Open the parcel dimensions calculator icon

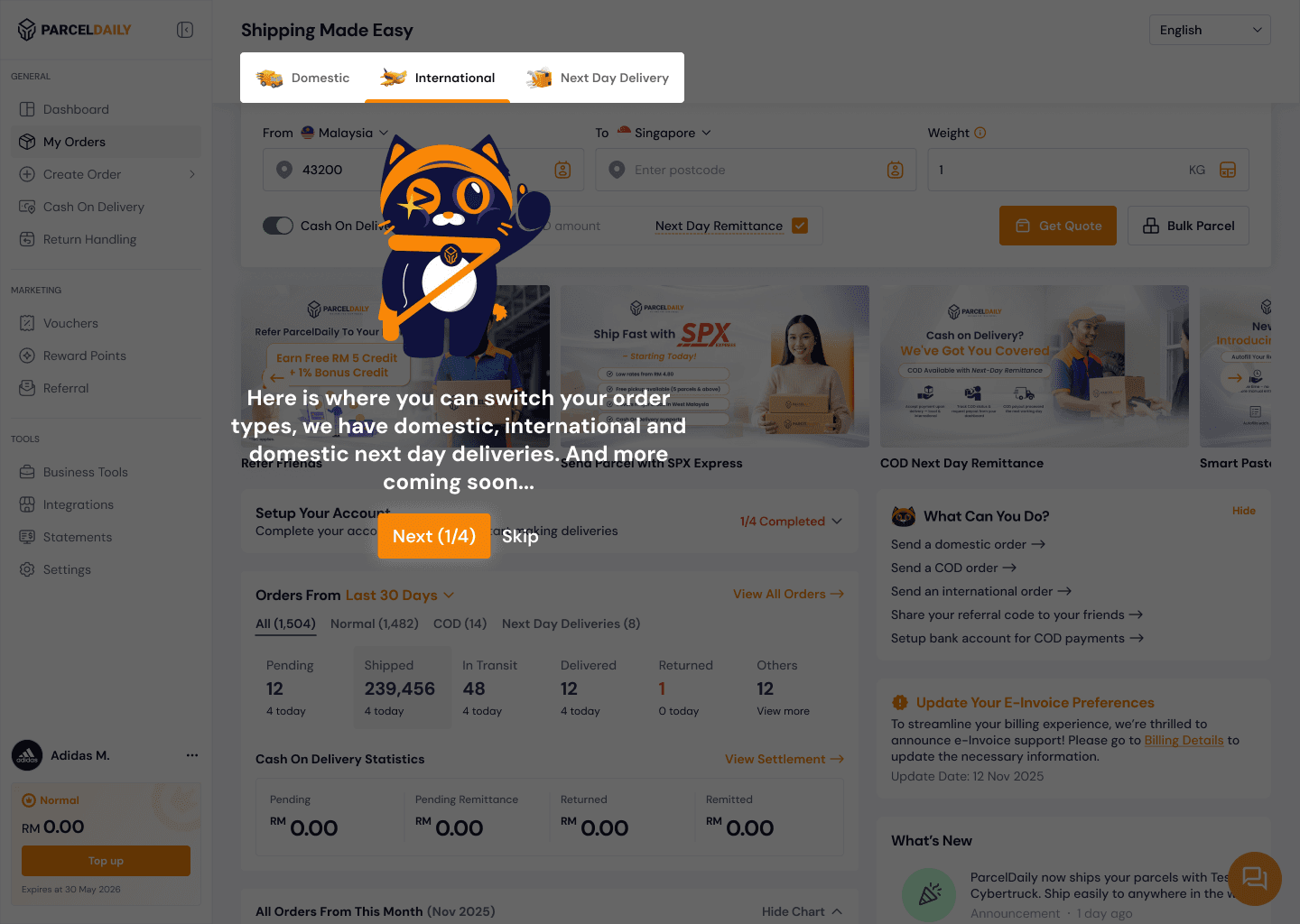click(1228, 170)
